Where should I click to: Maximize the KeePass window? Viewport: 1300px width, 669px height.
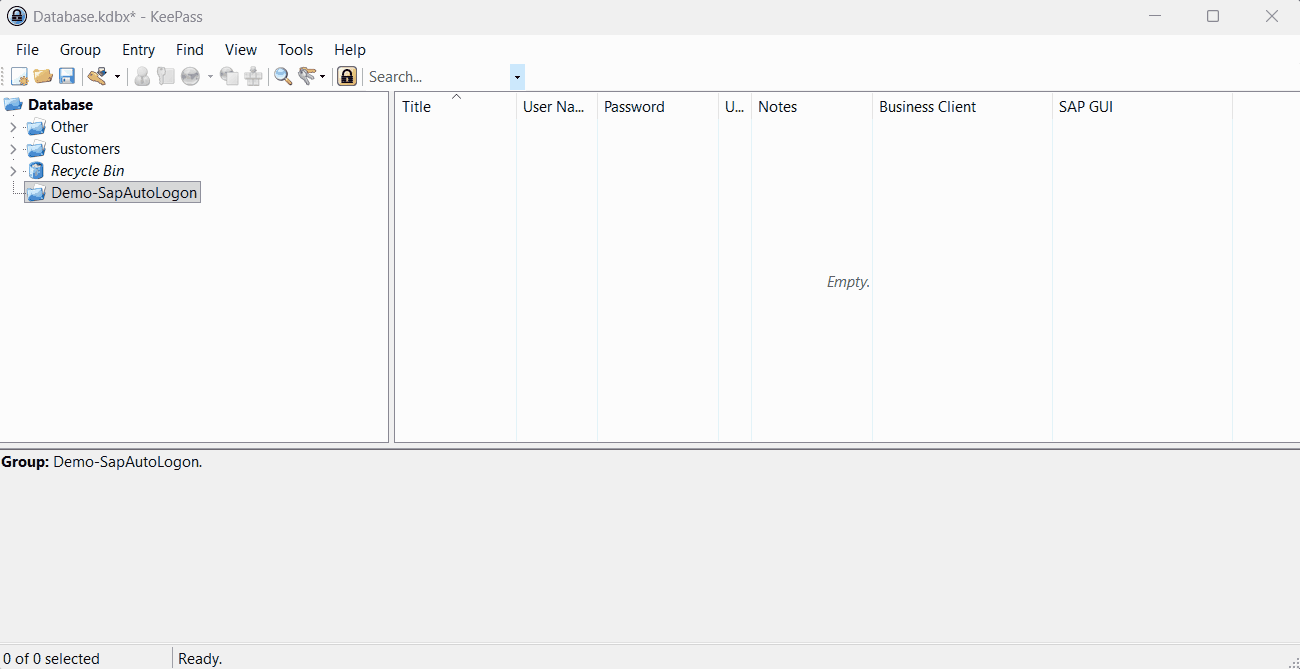pyautogui.click(x=1213, y=16)
